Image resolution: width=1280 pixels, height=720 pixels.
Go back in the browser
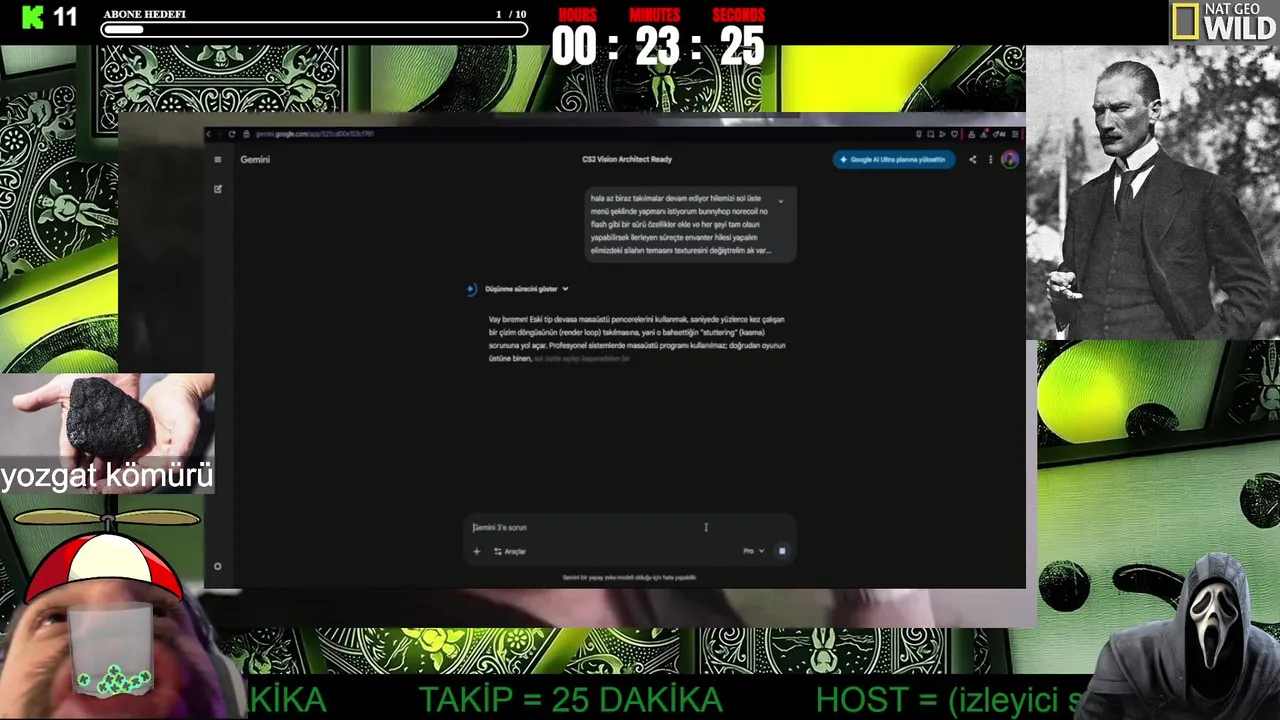click(209, 134)
